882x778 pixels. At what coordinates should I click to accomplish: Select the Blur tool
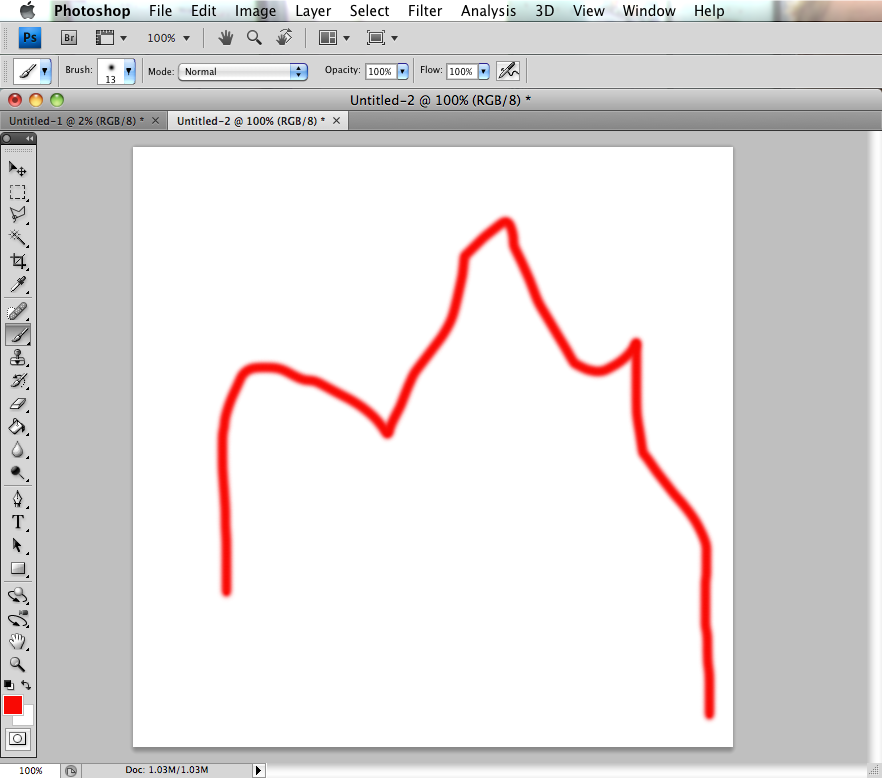(17, 450)
